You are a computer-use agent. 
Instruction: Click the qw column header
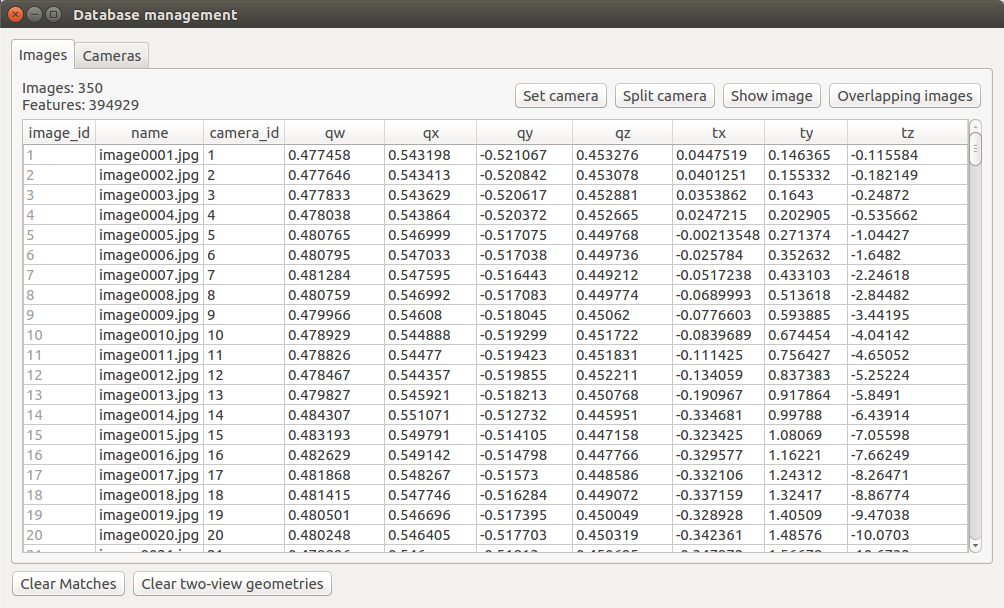click(334, 132)
